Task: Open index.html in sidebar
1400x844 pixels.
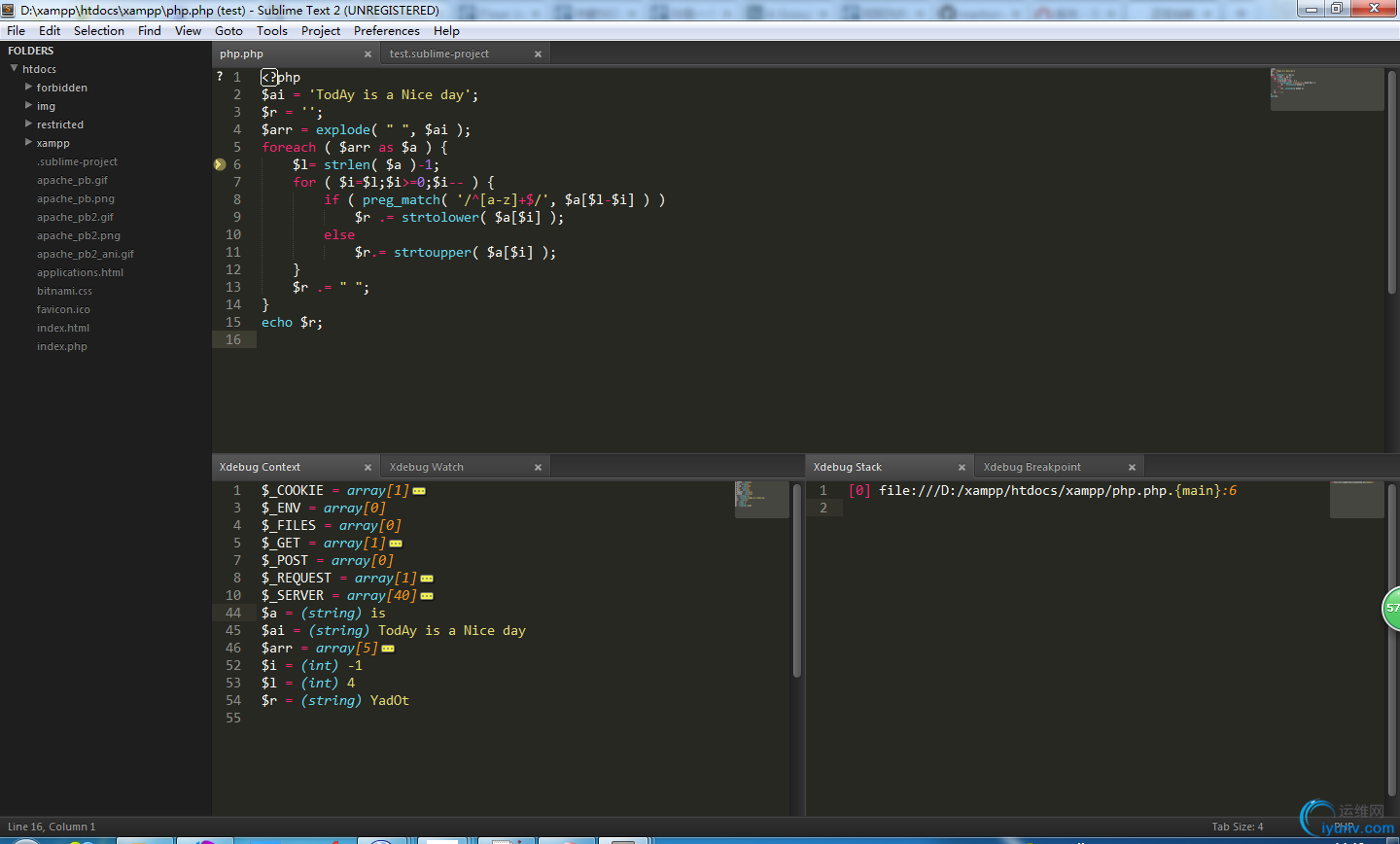Action: coord(63,328)
